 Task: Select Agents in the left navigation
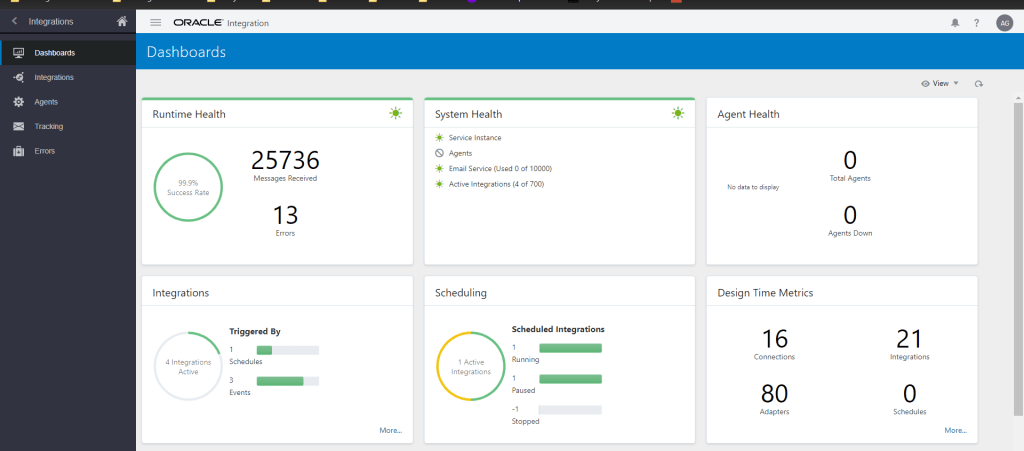coord(46,102)
